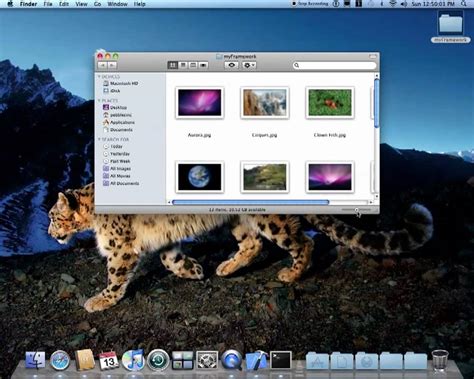Open the View menu
The height and width of the screenshot is (379, 474).
(81, 4)
